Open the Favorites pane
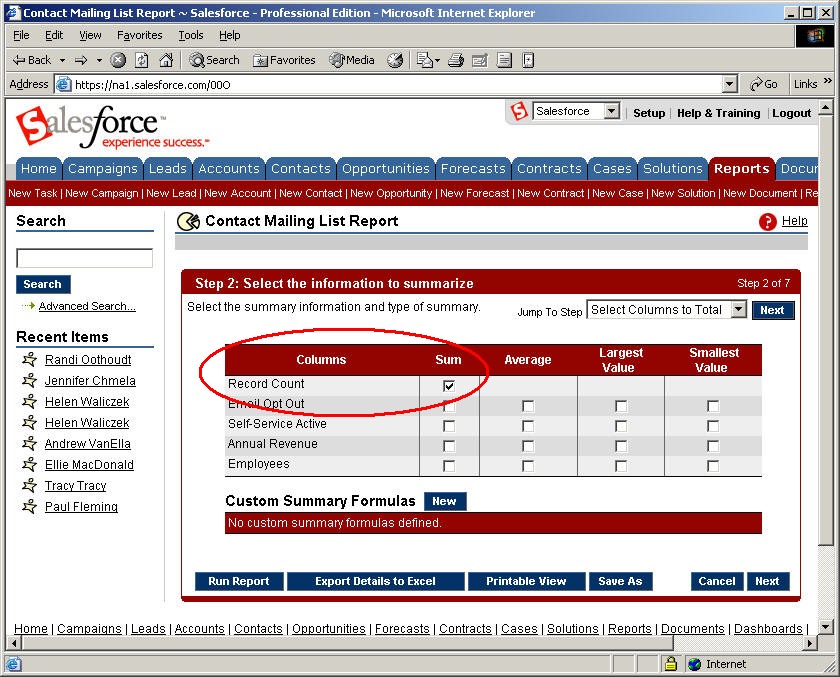The width and height of the screenshot is (840, 677). pos(284,60)
